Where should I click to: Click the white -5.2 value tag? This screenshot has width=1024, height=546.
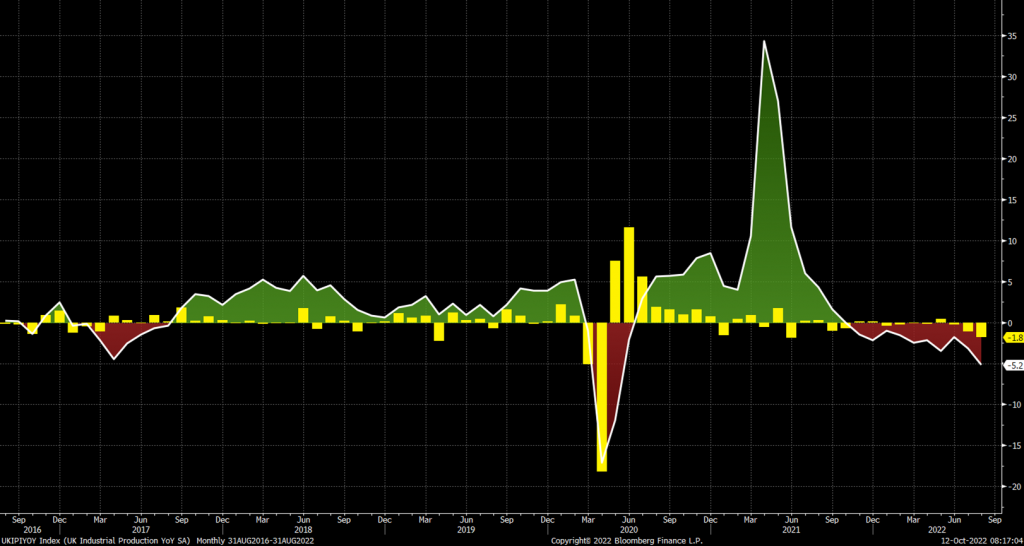click(1012, 366)
